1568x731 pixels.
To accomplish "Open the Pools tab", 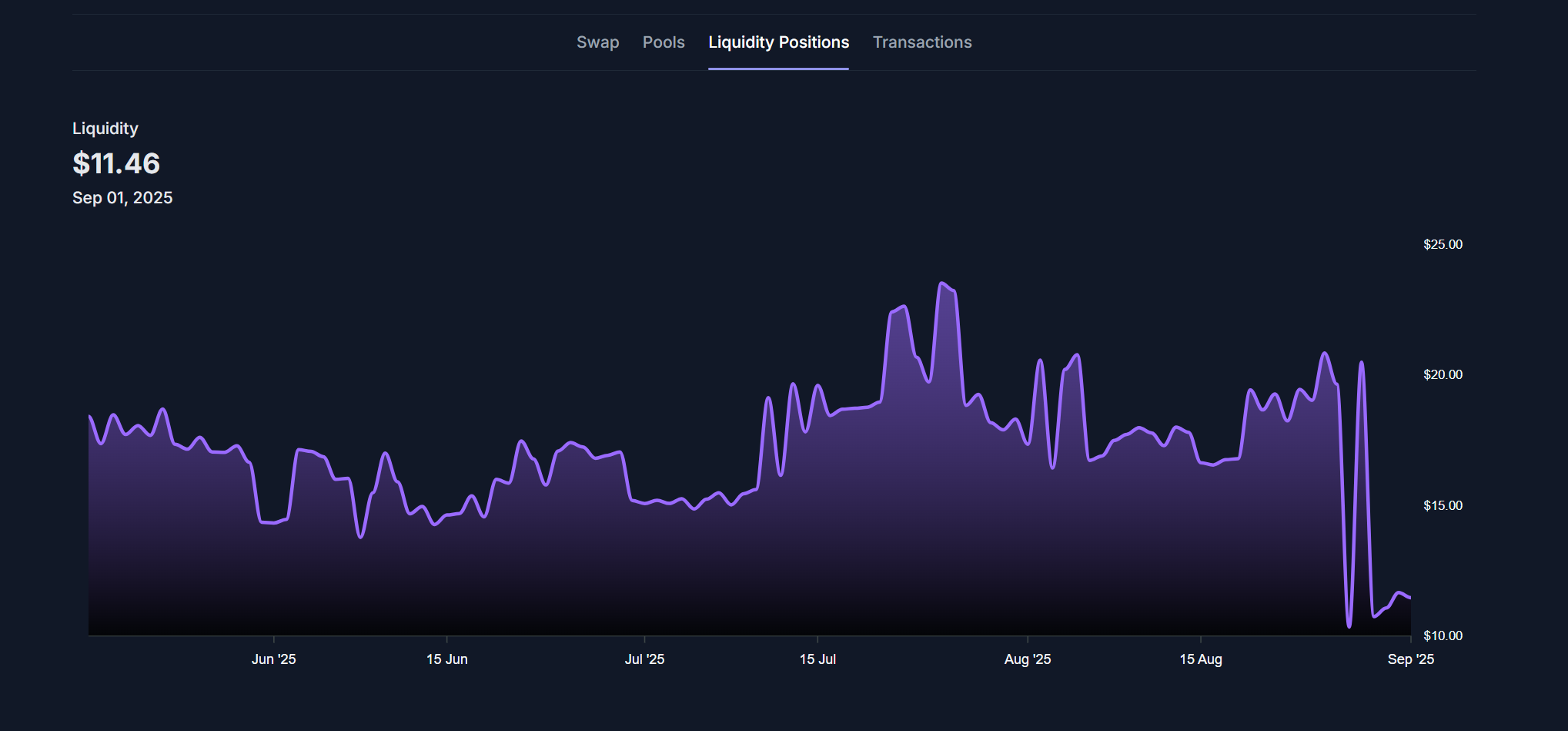I will (664, 42).
